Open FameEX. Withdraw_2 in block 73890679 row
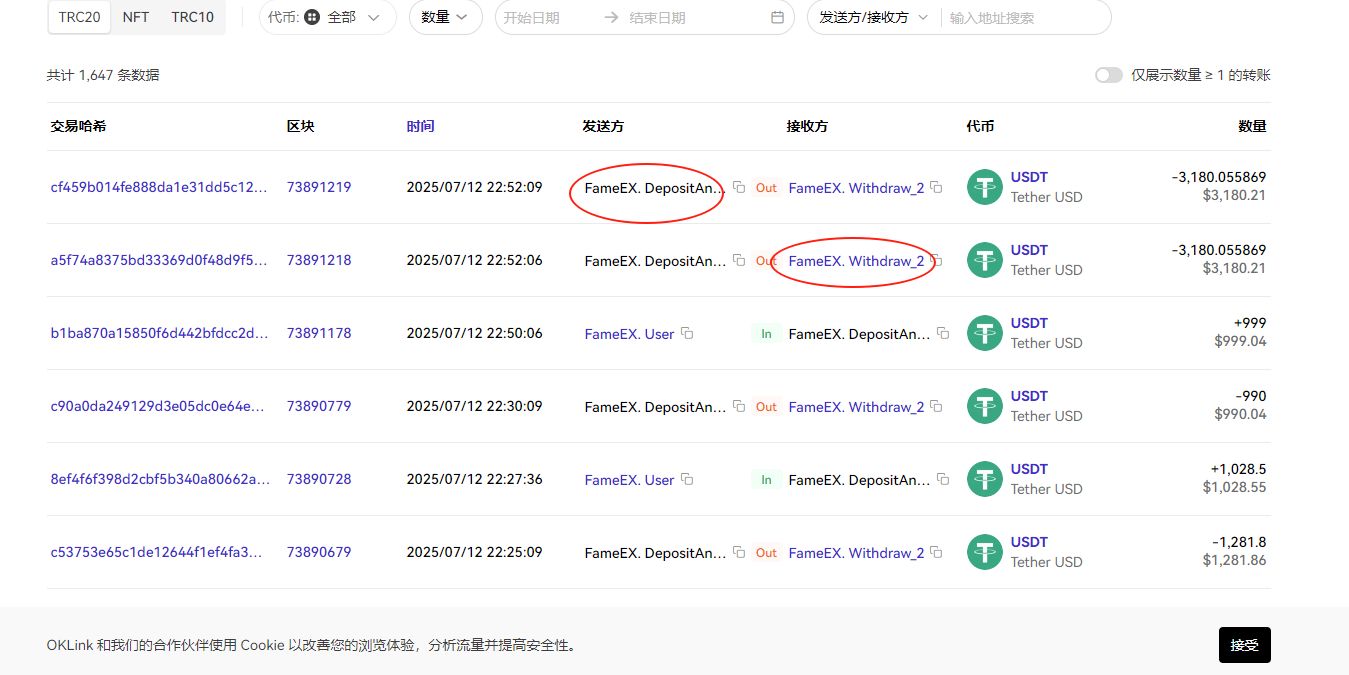Image resolution: width=1349 pixels, height=675 pixels. click(857, 553)
